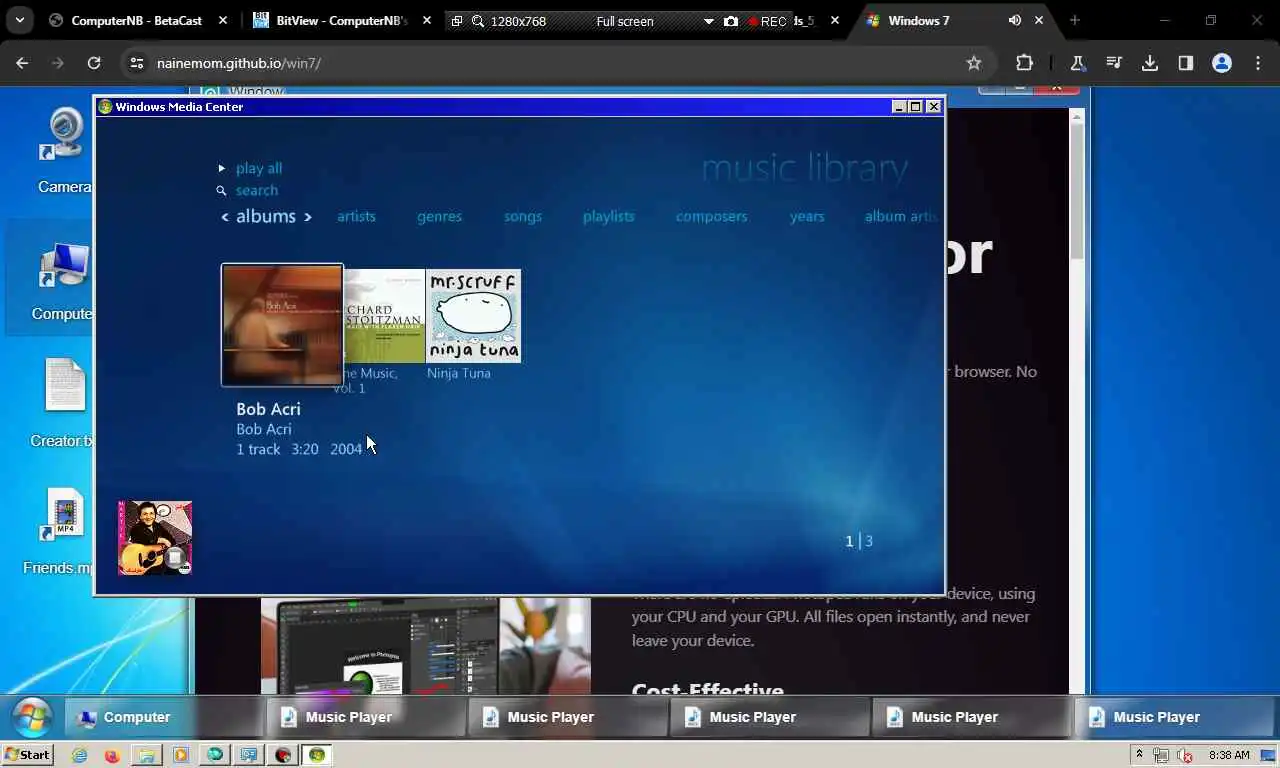The height and width of the screenshot is (768, 1280).
Task: Open the media controls icon in Chrome
Action: 1114,63
